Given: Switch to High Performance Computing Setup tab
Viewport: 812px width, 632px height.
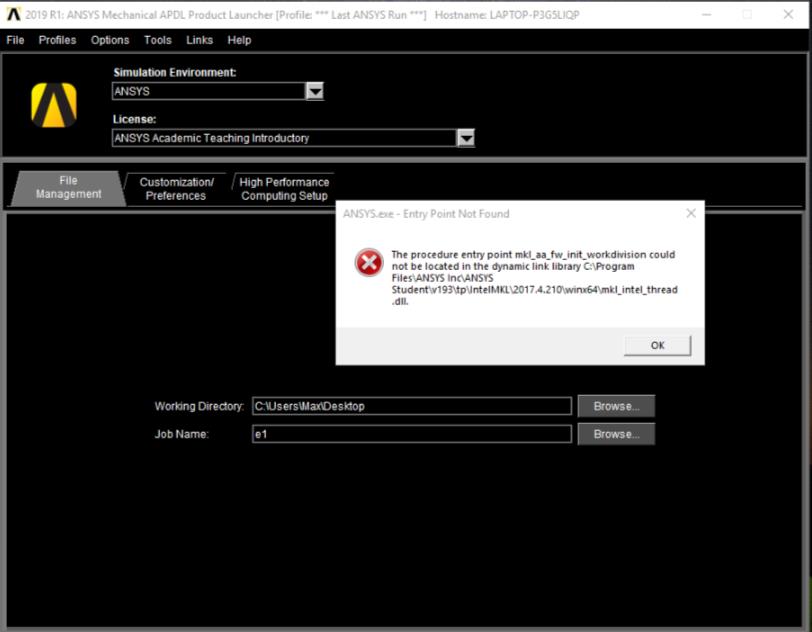Looking at the screenshot, I should click(284, 189).
